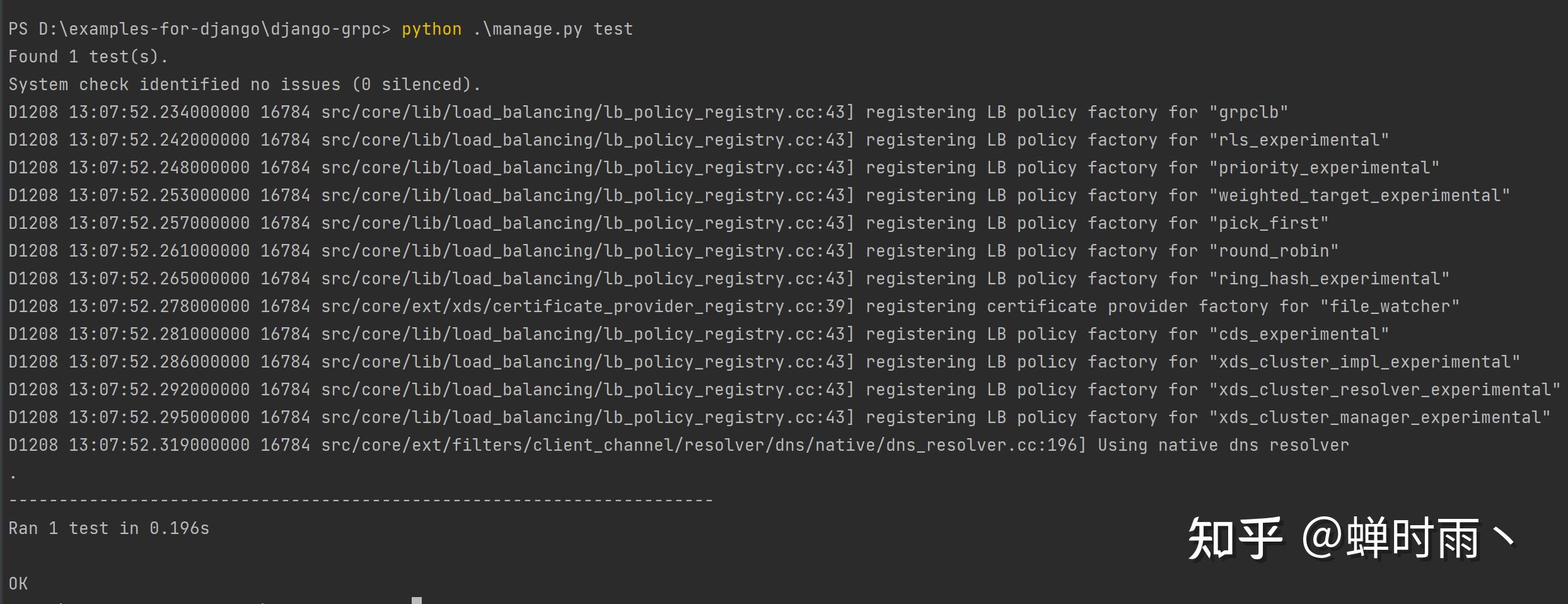
Task: Click the "pick_first" policy name
Action: click(1269, 223)
